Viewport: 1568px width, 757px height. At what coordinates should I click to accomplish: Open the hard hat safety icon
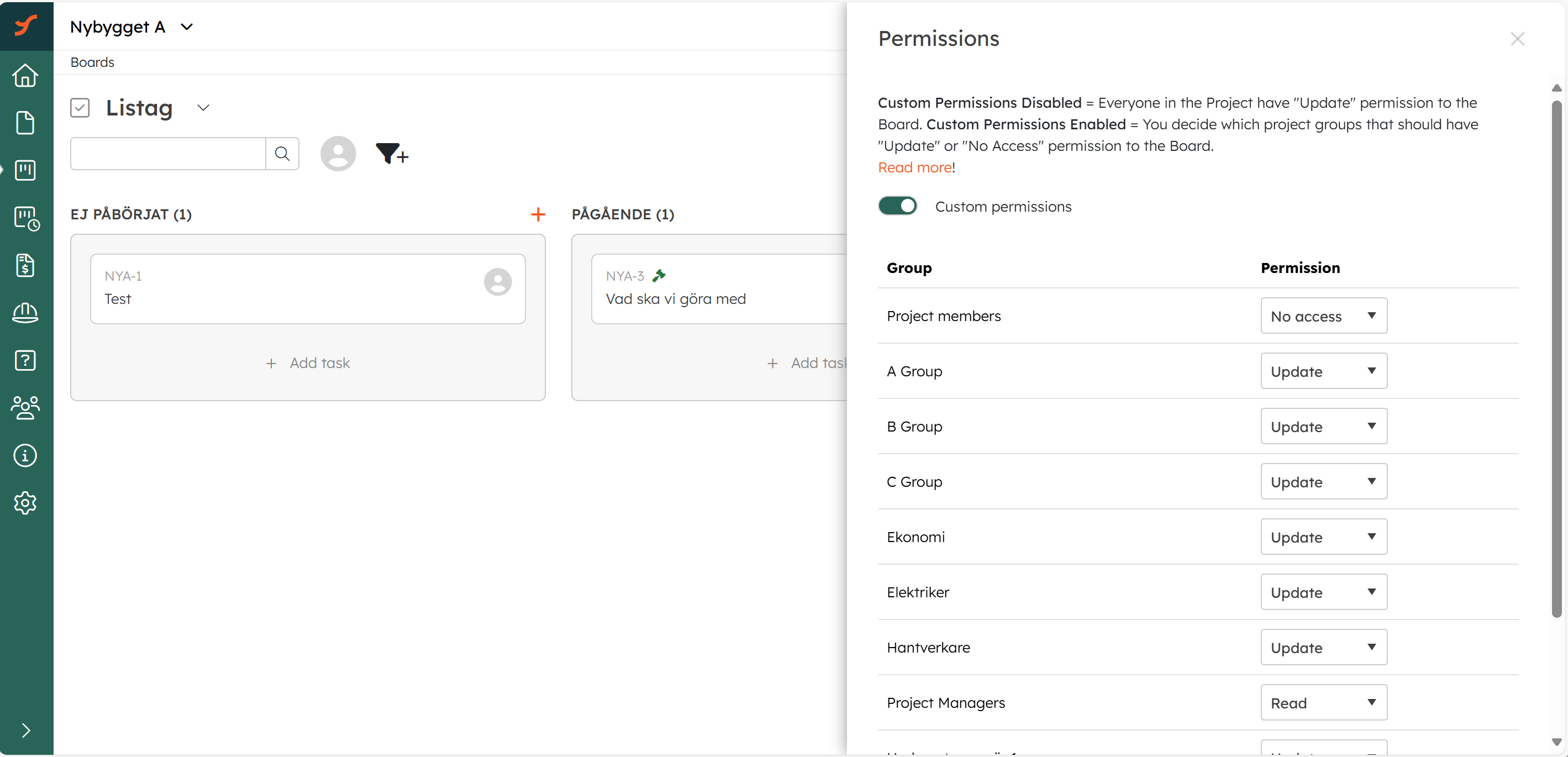coord(25,313)
